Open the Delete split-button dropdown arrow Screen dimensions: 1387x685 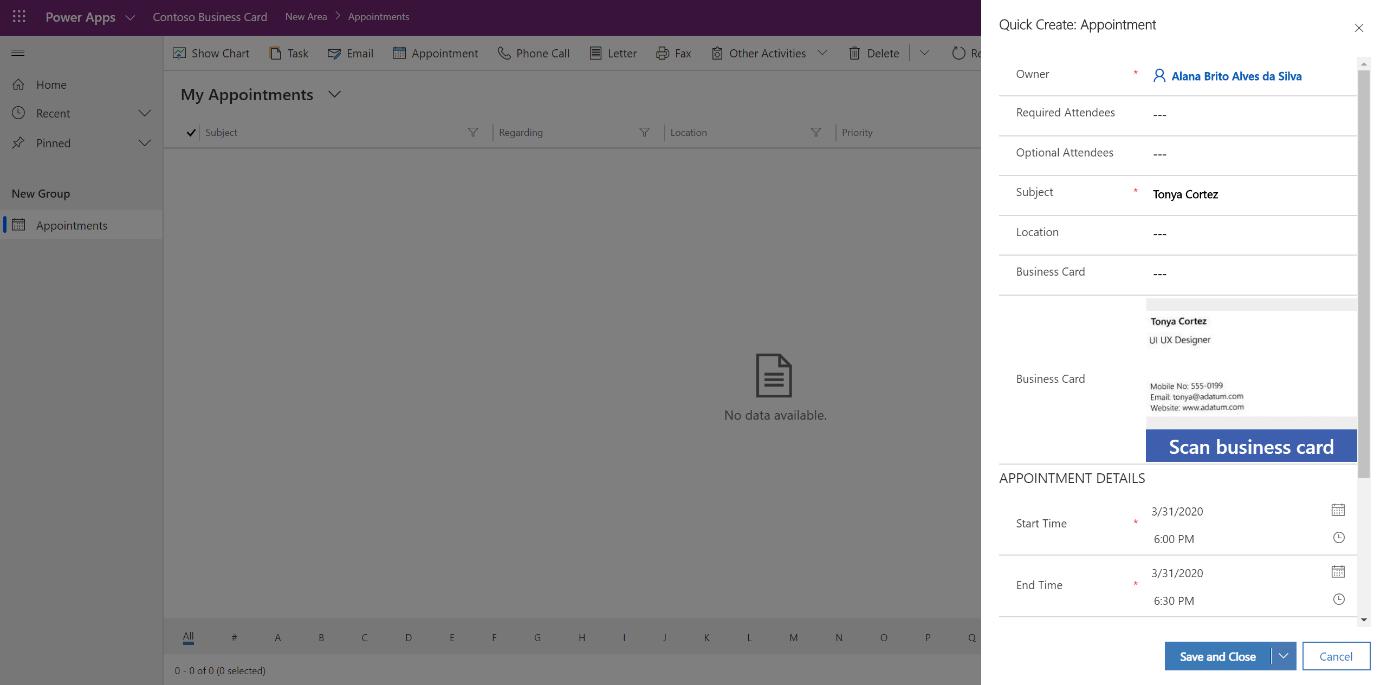pyautogui.click(x=924, y=53)
